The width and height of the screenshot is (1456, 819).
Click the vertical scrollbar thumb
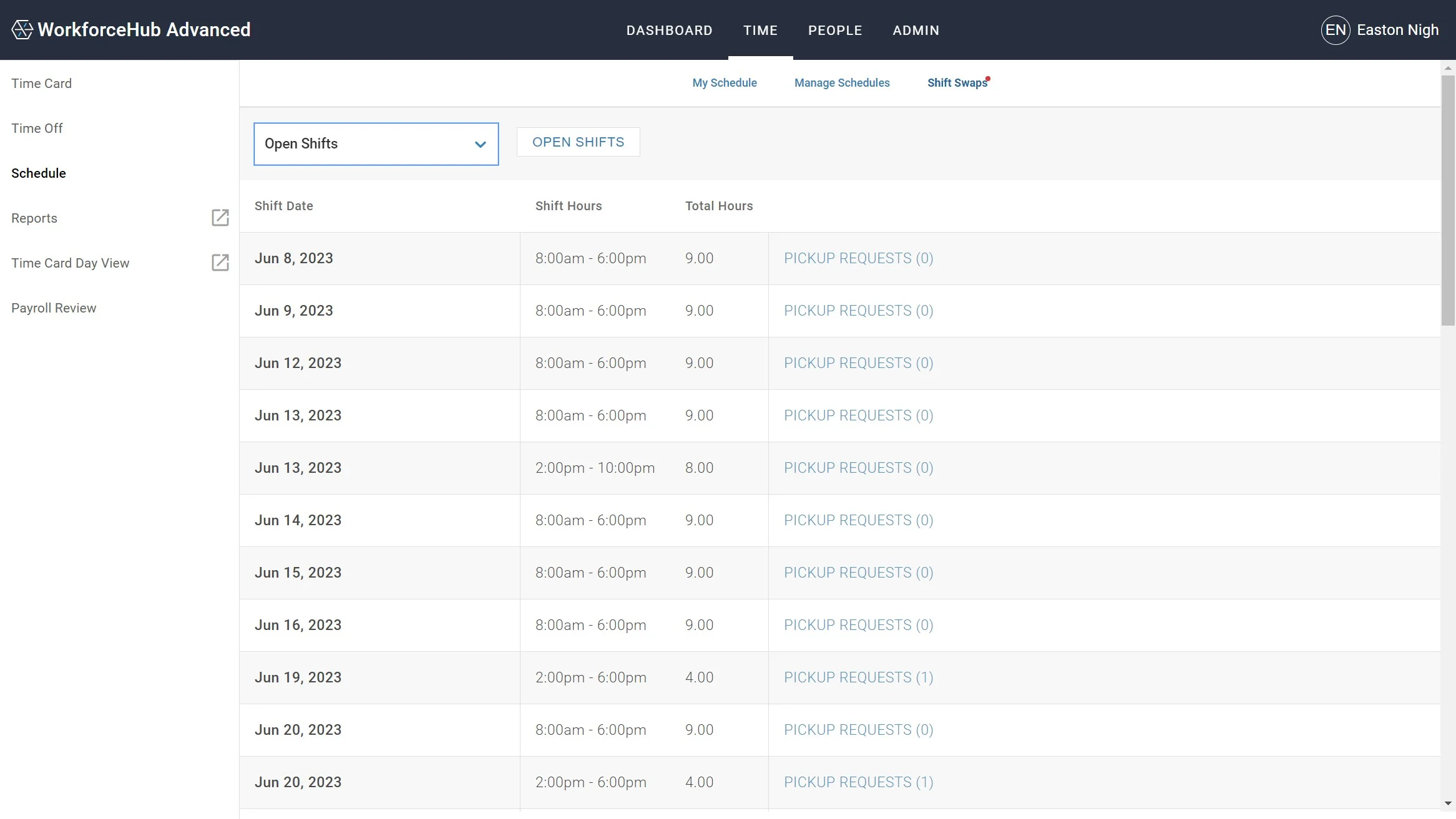tap(1448, 200)
